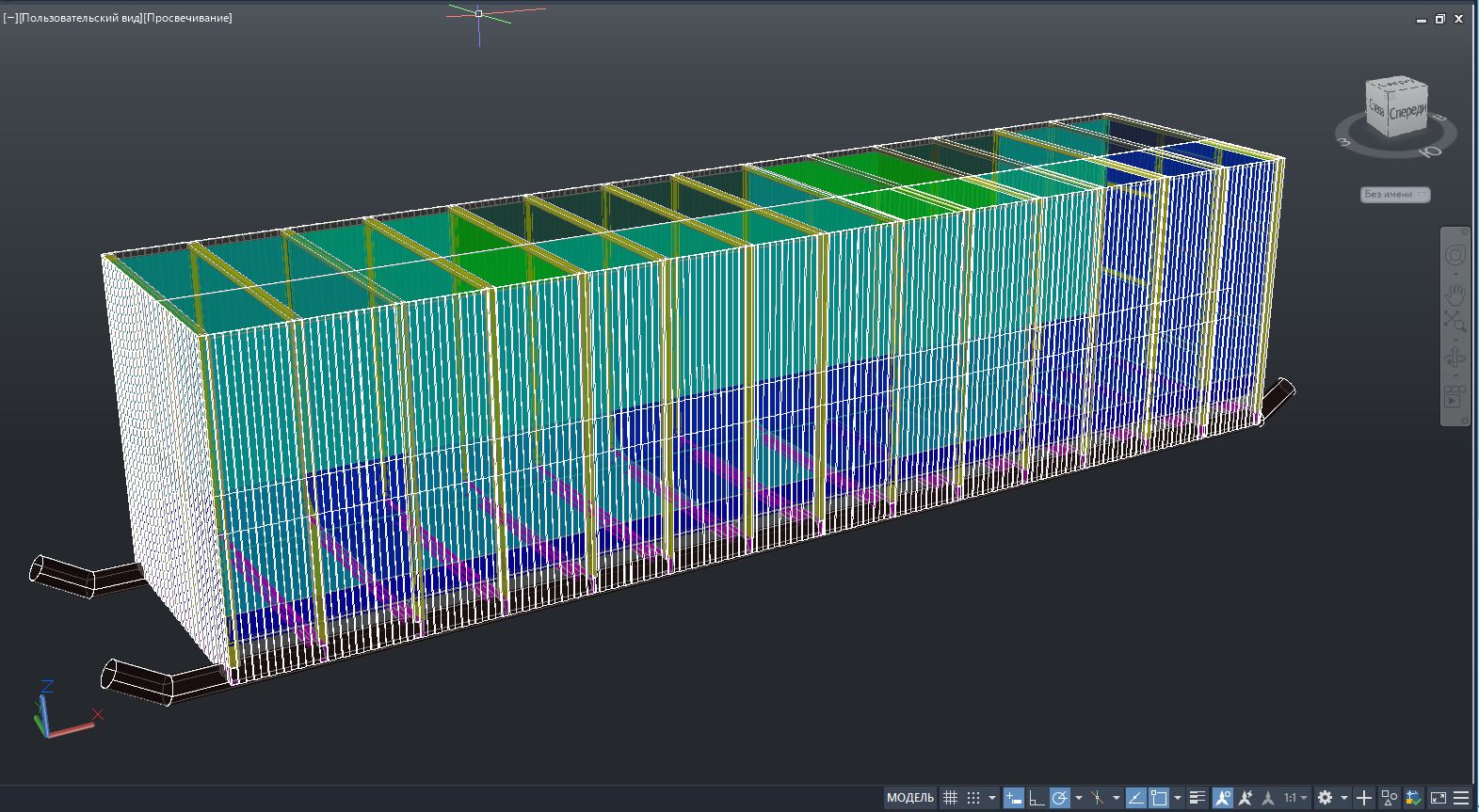This screenshot has width=1479, height=812.
Task: Open ShowMotion from the navigation bar
Action: click(x=1454, y=397)
